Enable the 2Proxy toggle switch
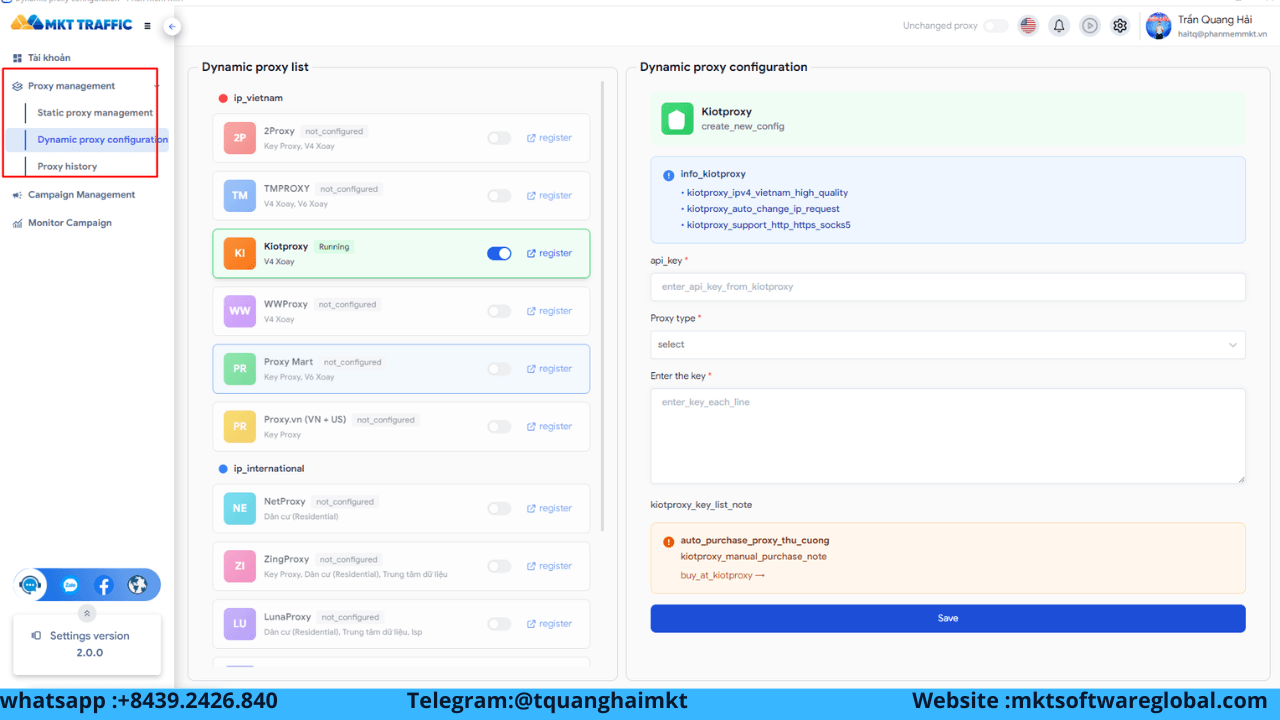The height and width of the screenshot is (720, 1280). [499, 138]
